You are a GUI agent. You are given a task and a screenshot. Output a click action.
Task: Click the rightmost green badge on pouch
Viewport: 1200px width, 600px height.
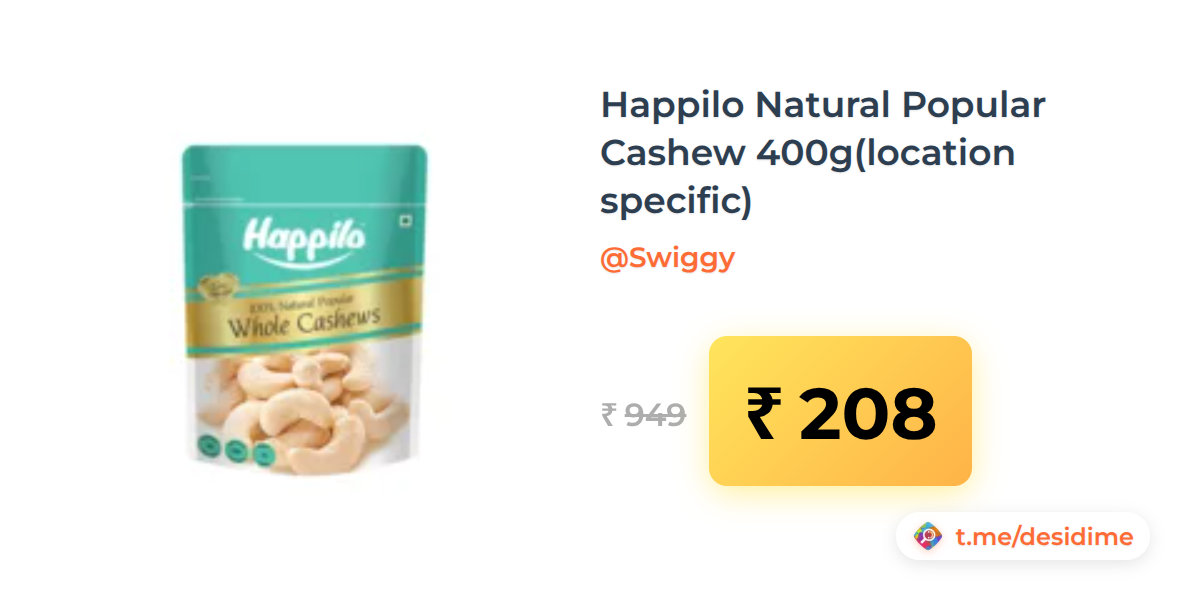(262, 454)
